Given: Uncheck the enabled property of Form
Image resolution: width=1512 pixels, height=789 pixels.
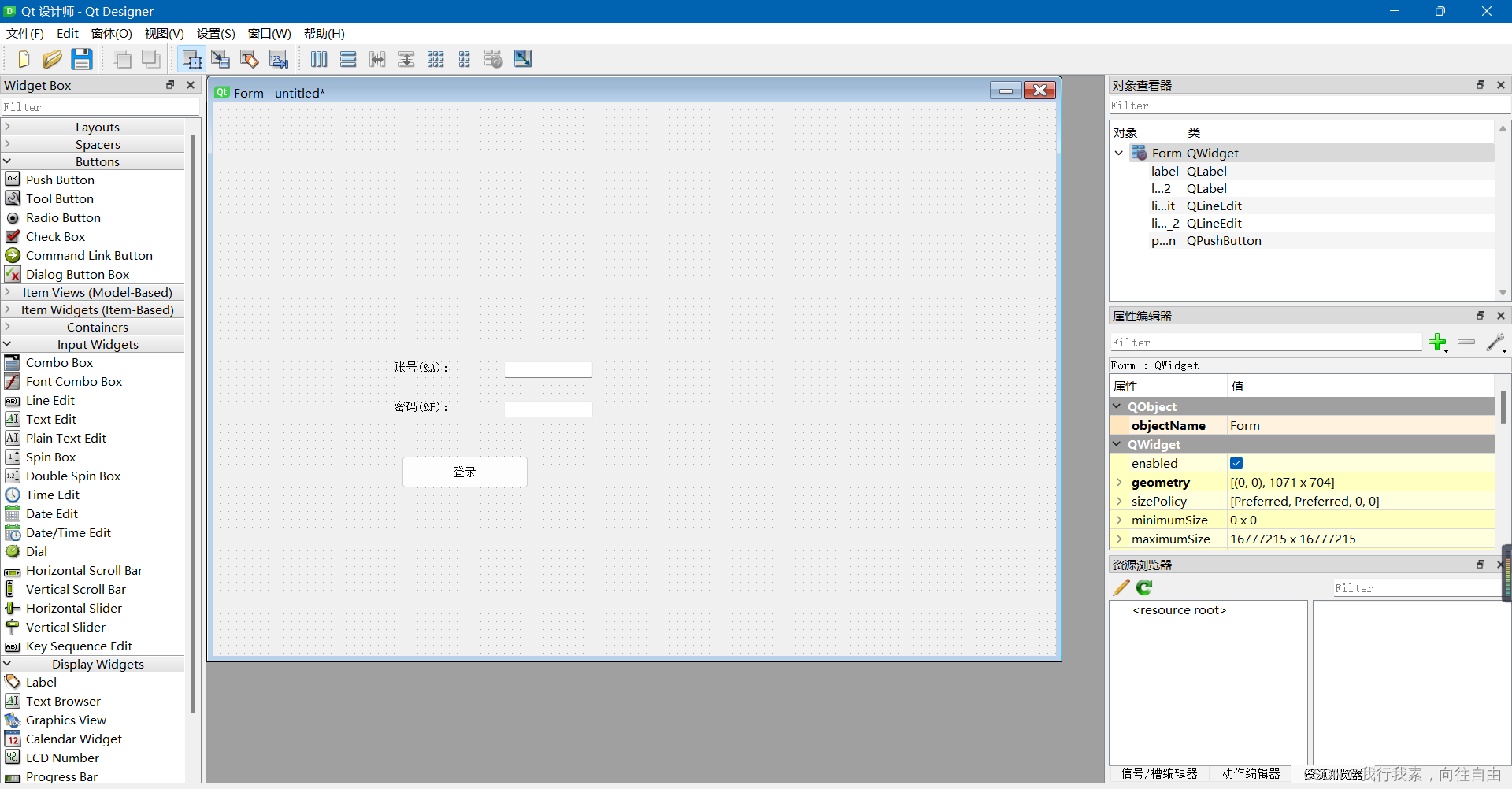Looking at the screenshot, I should [1236, 463].
